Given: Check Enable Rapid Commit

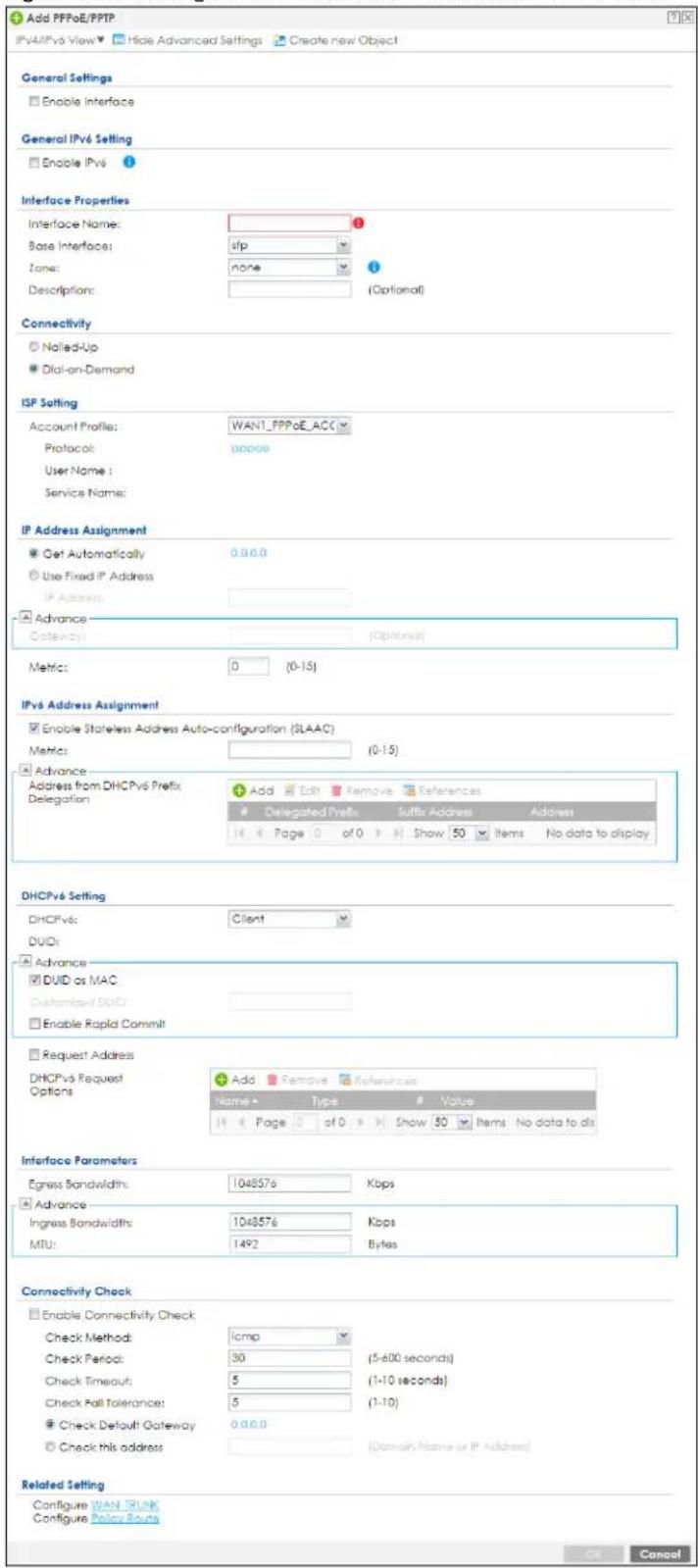Looking at the screenshot, I should [33, 1024].
